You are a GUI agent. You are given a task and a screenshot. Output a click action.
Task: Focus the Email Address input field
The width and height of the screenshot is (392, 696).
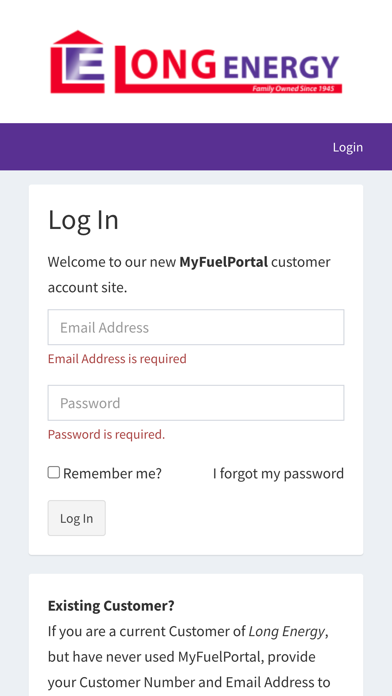tap(196, 327)
